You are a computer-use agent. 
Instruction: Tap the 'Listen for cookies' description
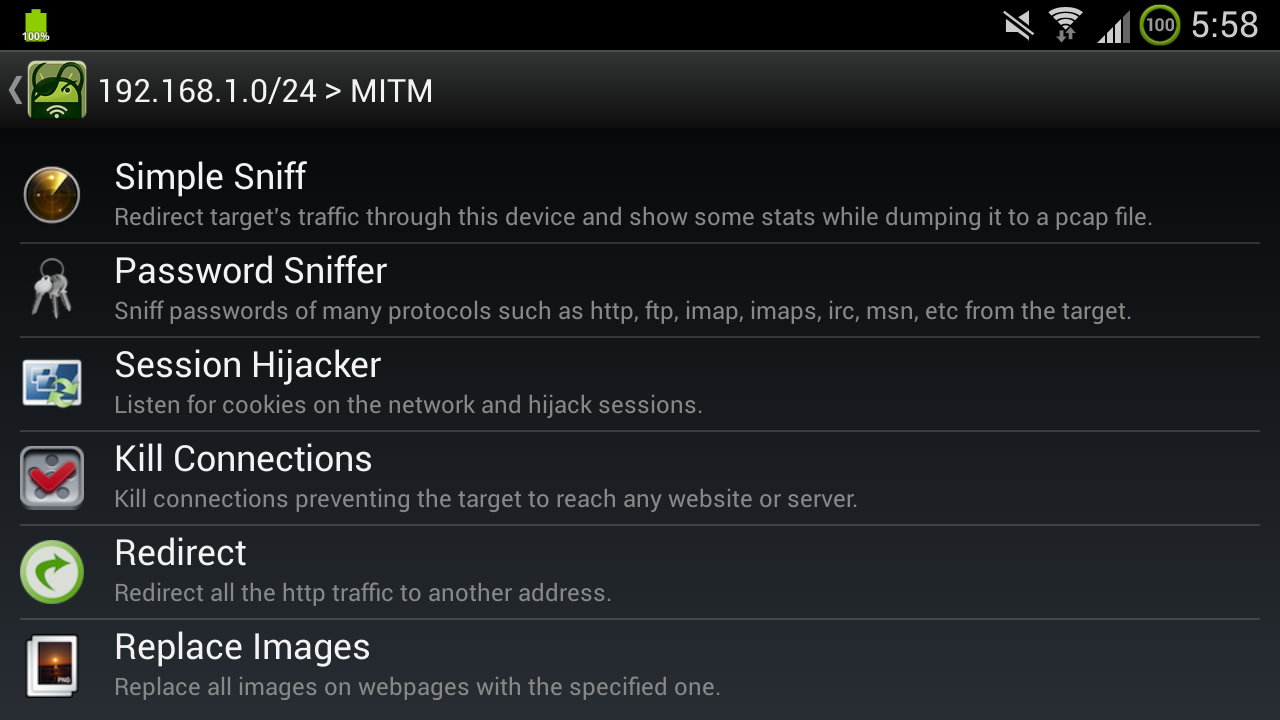click(408, 405)
